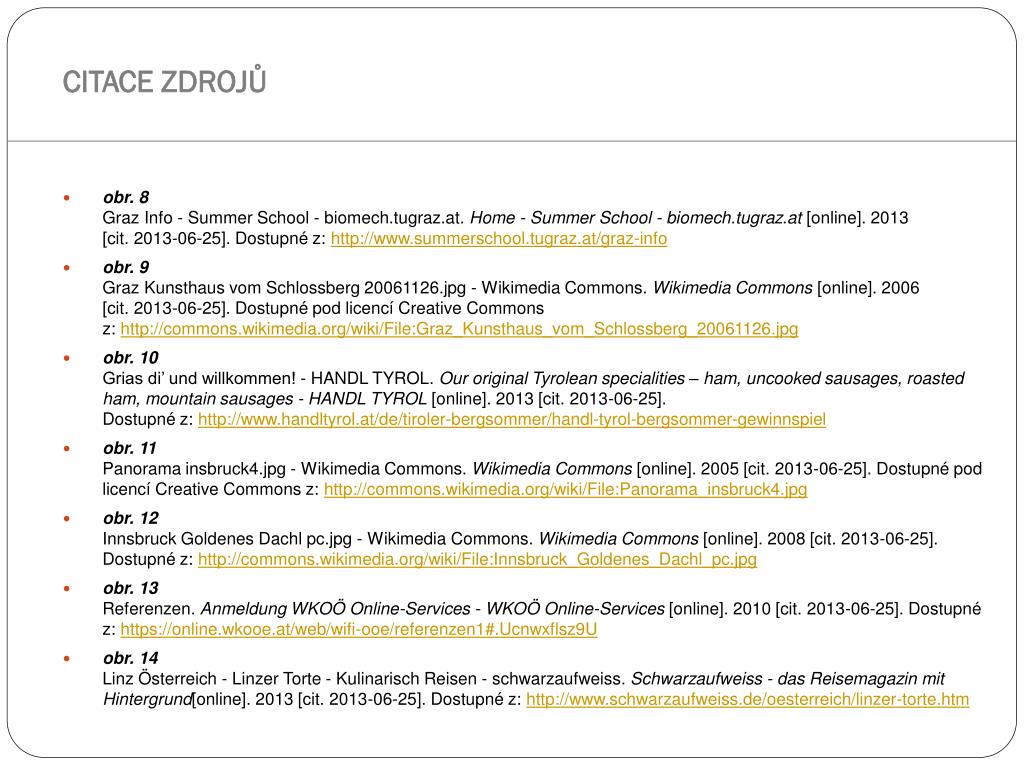This screenshot has height=768, width=1024.
Task: Click the italic text Schwarzaufweiss - das Reisemagazin mit
Action: (x=788, y=679)
